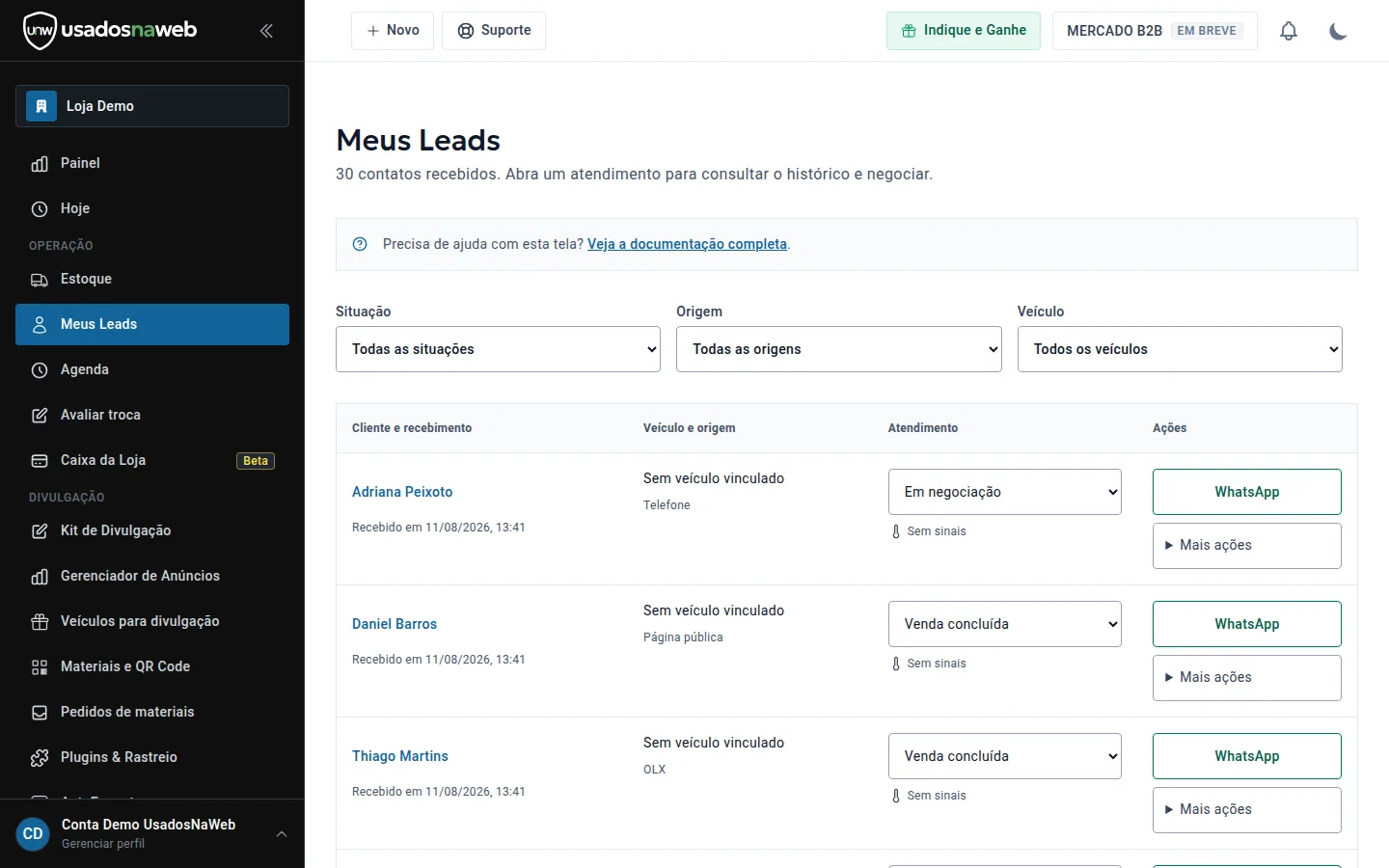Image resolution: width=1389 pixels, height=868 pixels.
Task: Click the help question mark icon
Action: pos(360,244)
